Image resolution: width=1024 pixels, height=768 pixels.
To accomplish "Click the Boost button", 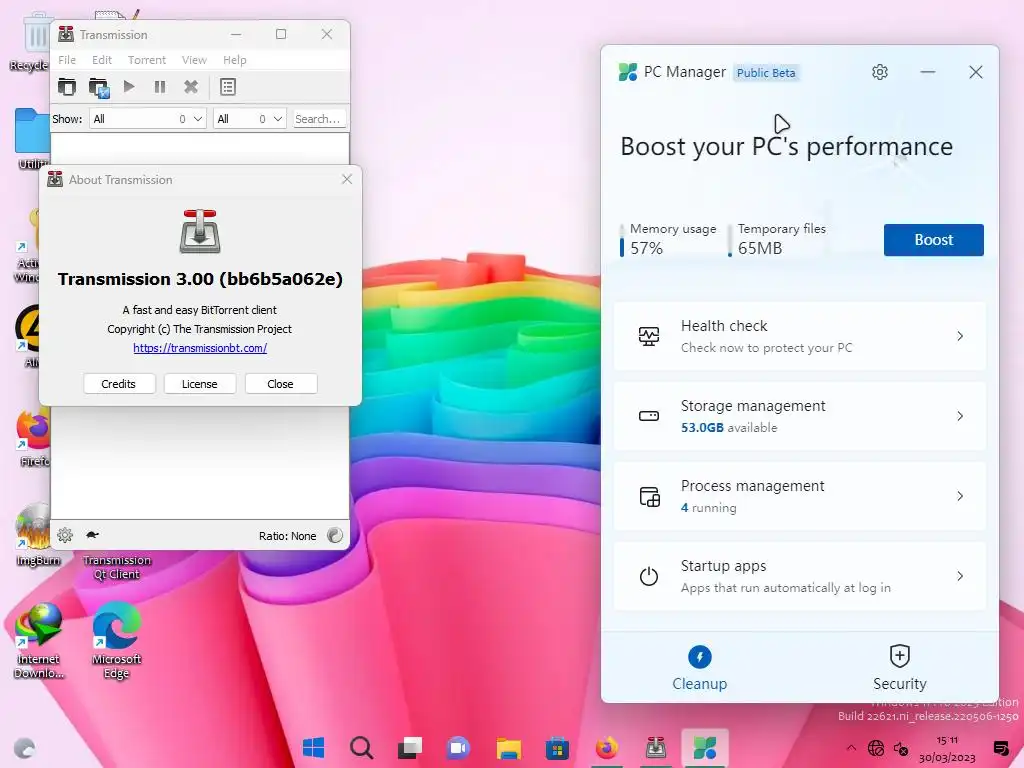I will (x=933, y=240).
